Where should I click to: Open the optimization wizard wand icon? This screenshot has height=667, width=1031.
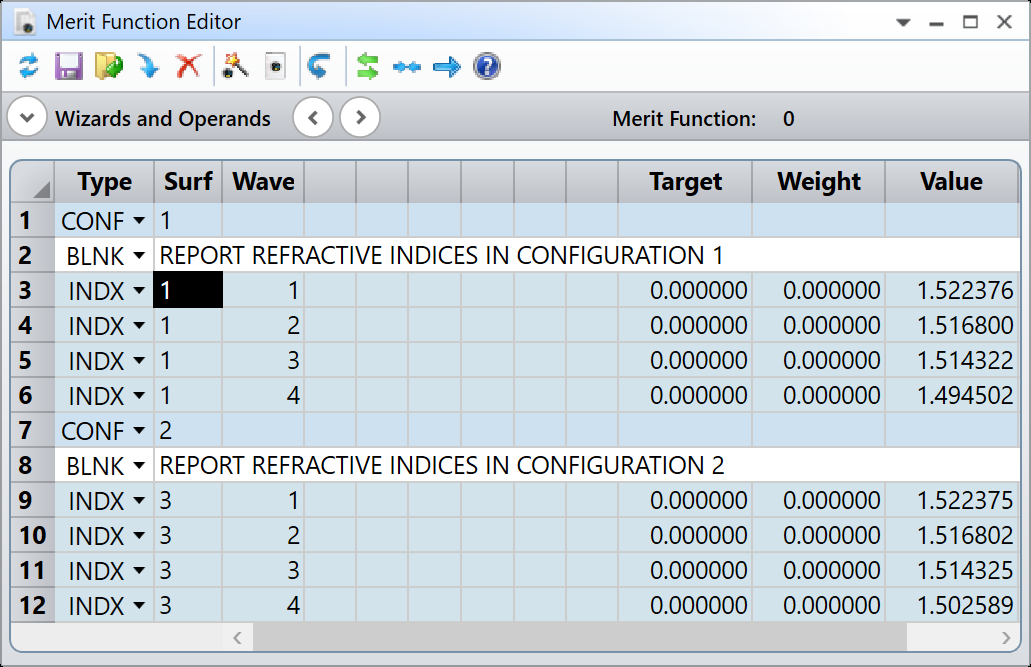(x=235, y=67)
